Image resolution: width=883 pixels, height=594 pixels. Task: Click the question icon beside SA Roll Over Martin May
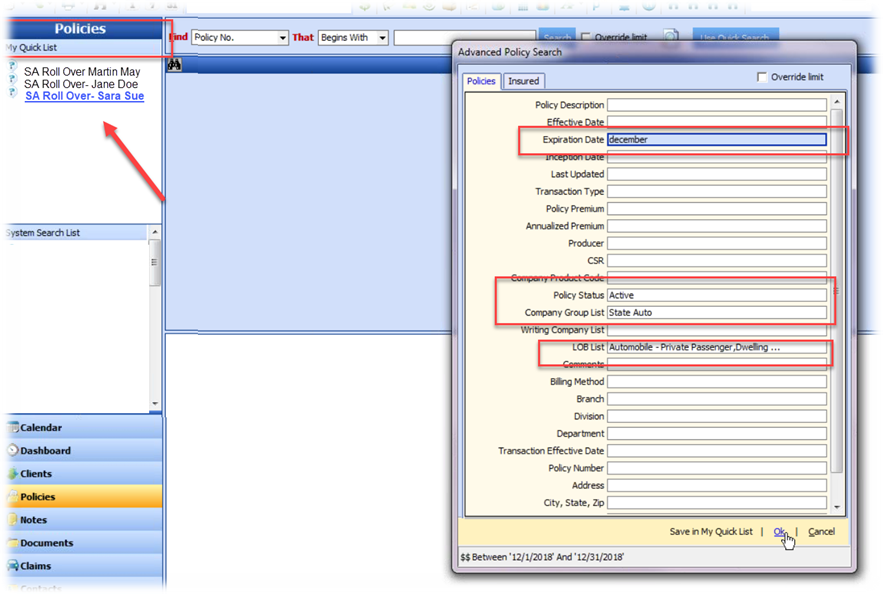(11, 66)
